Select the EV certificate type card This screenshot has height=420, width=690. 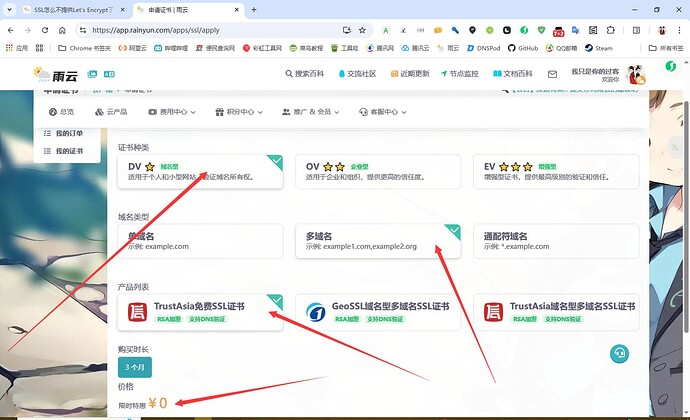tap(556, 172)
